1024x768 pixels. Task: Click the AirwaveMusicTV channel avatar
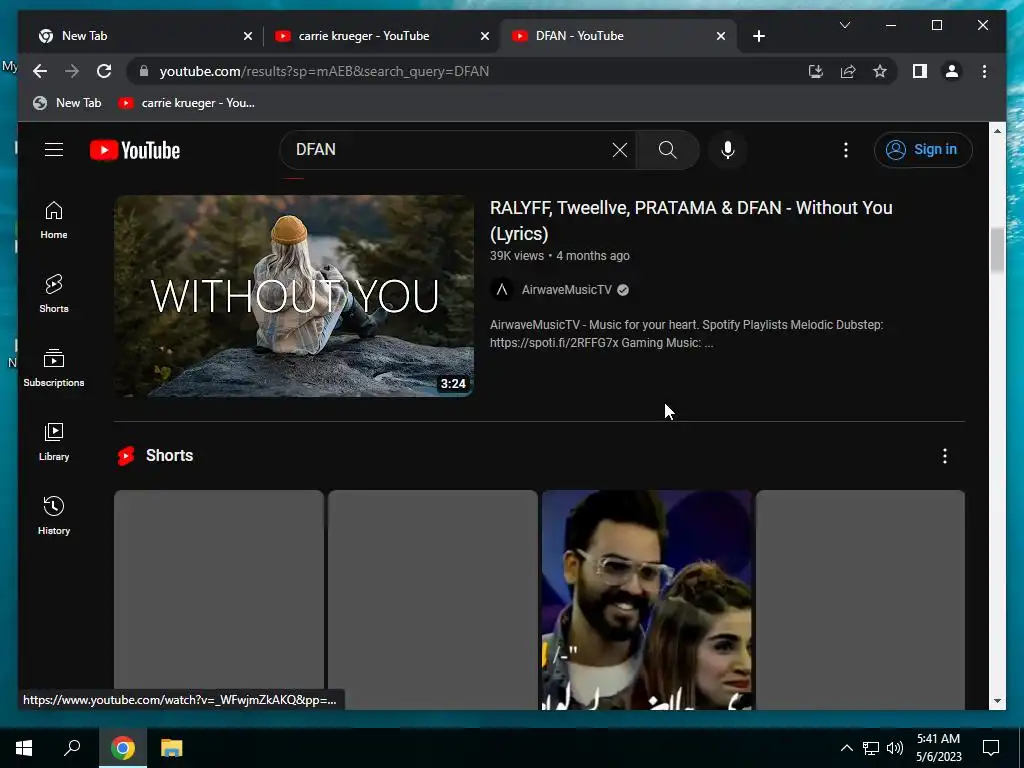click(x=502, y=289)
